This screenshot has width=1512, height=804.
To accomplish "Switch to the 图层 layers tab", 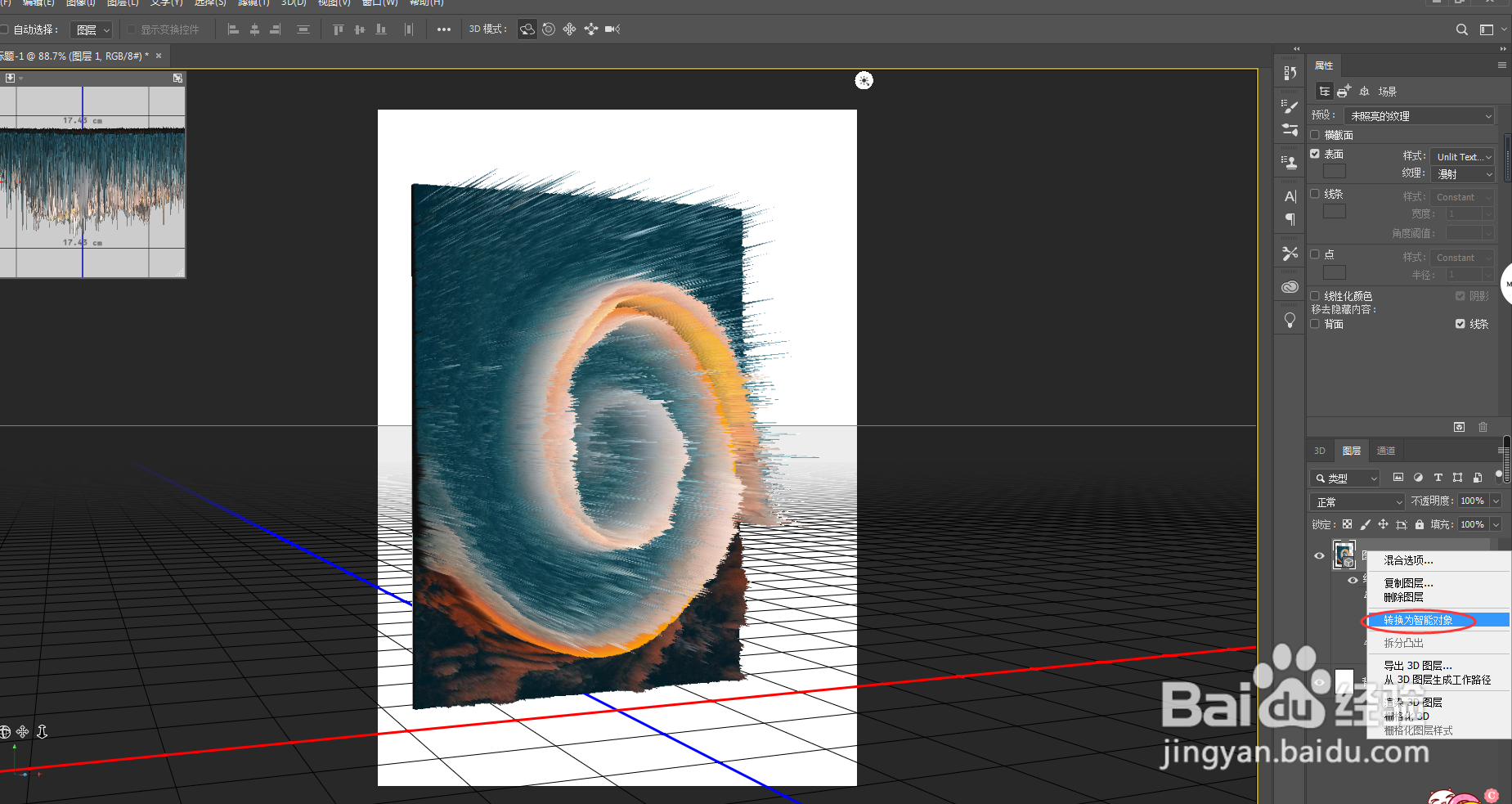I will [x=1352, y=451].
